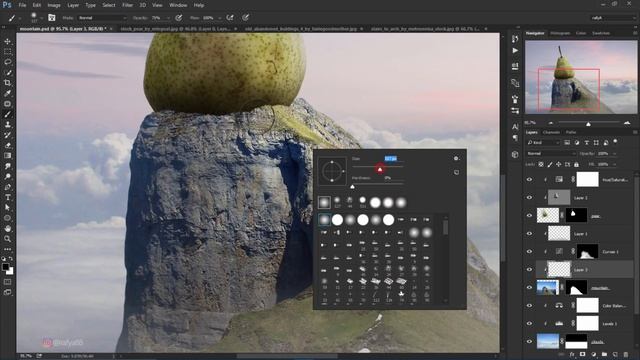Select the Gradient tool

pyautogui.click(x=7, y=156)
